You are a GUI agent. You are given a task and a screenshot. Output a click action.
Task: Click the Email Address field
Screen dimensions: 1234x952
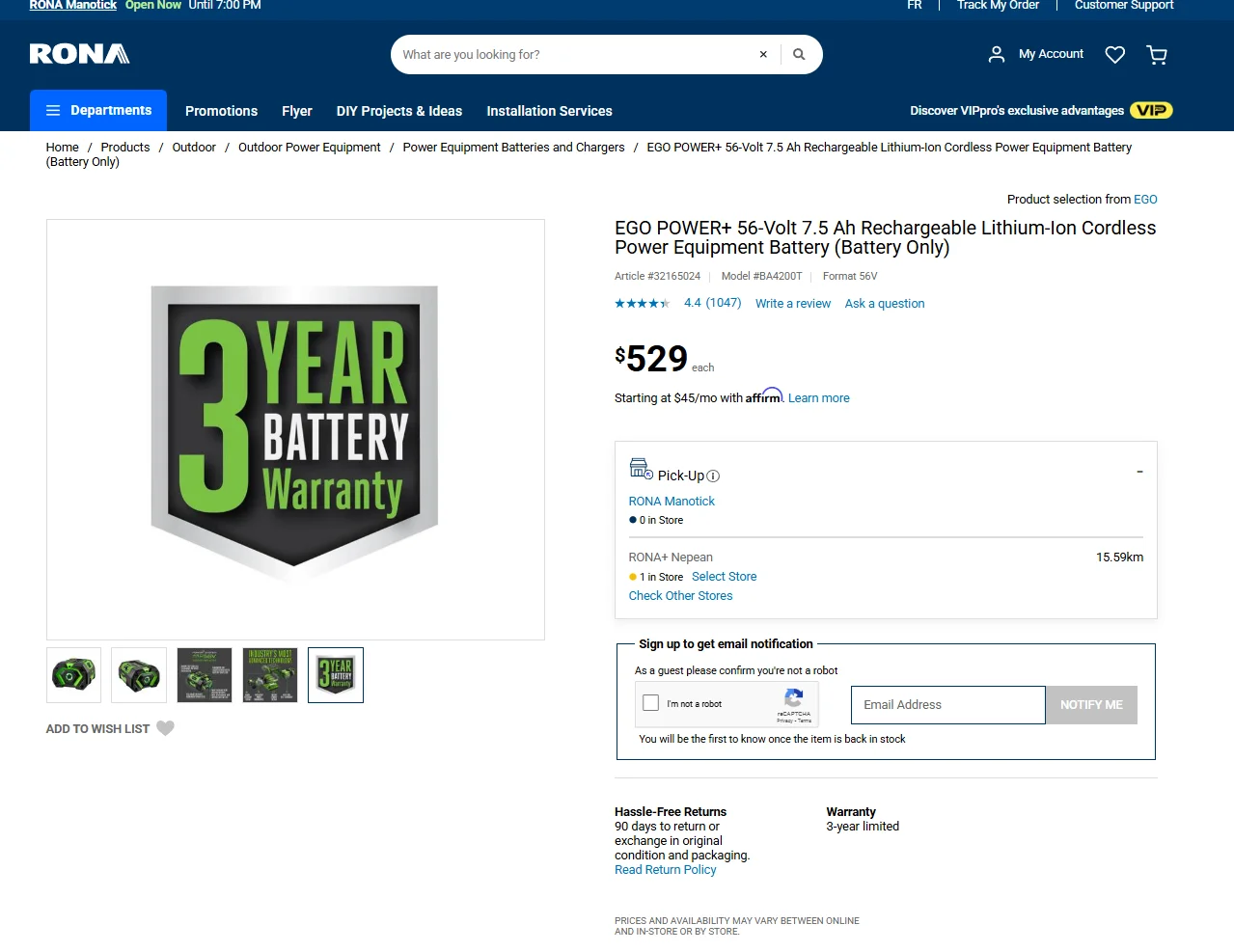click(947, 705)
